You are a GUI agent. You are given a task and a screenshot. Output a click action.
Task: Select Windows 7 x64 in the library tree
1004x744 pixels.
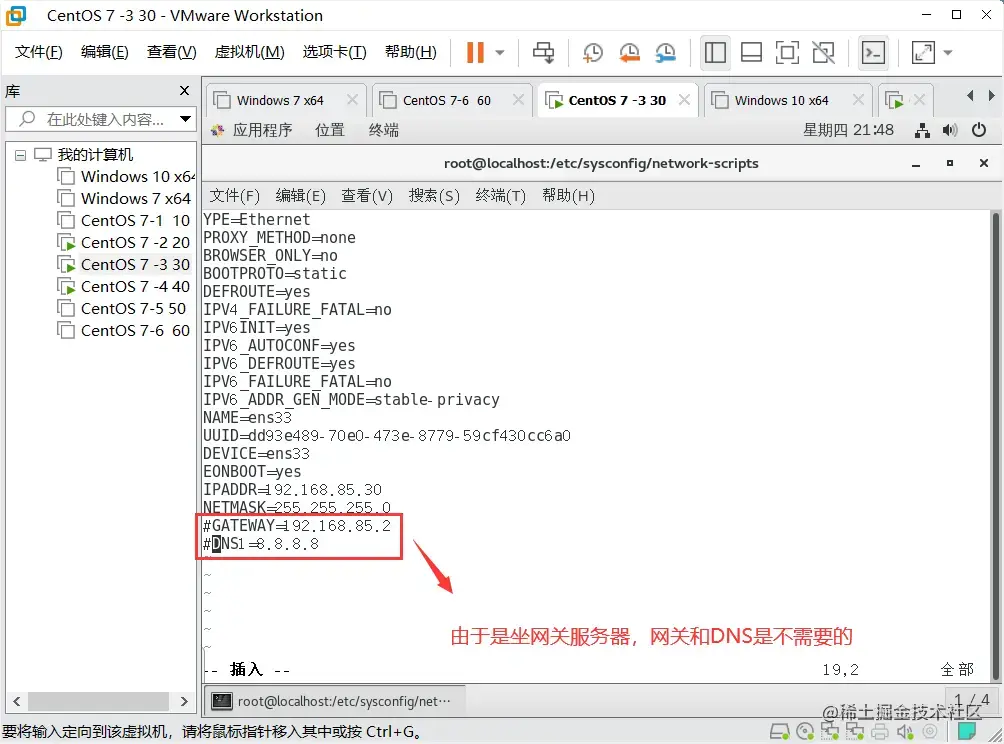124,198
